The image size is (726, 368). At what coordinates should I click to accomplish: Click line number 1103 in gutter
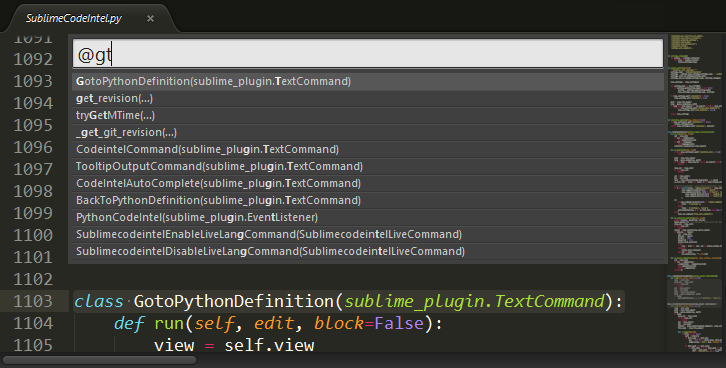[33, 301]
